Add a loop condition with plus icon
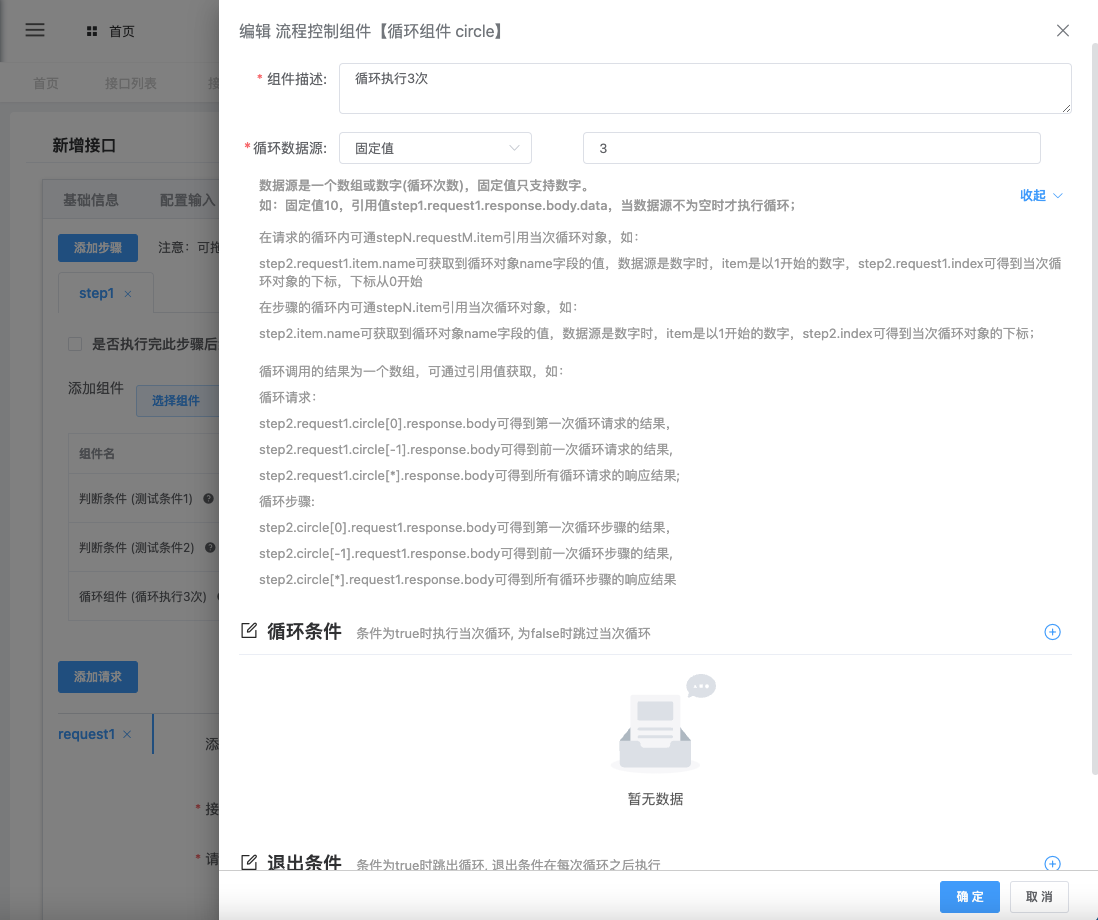 [x=1052, y=632]
